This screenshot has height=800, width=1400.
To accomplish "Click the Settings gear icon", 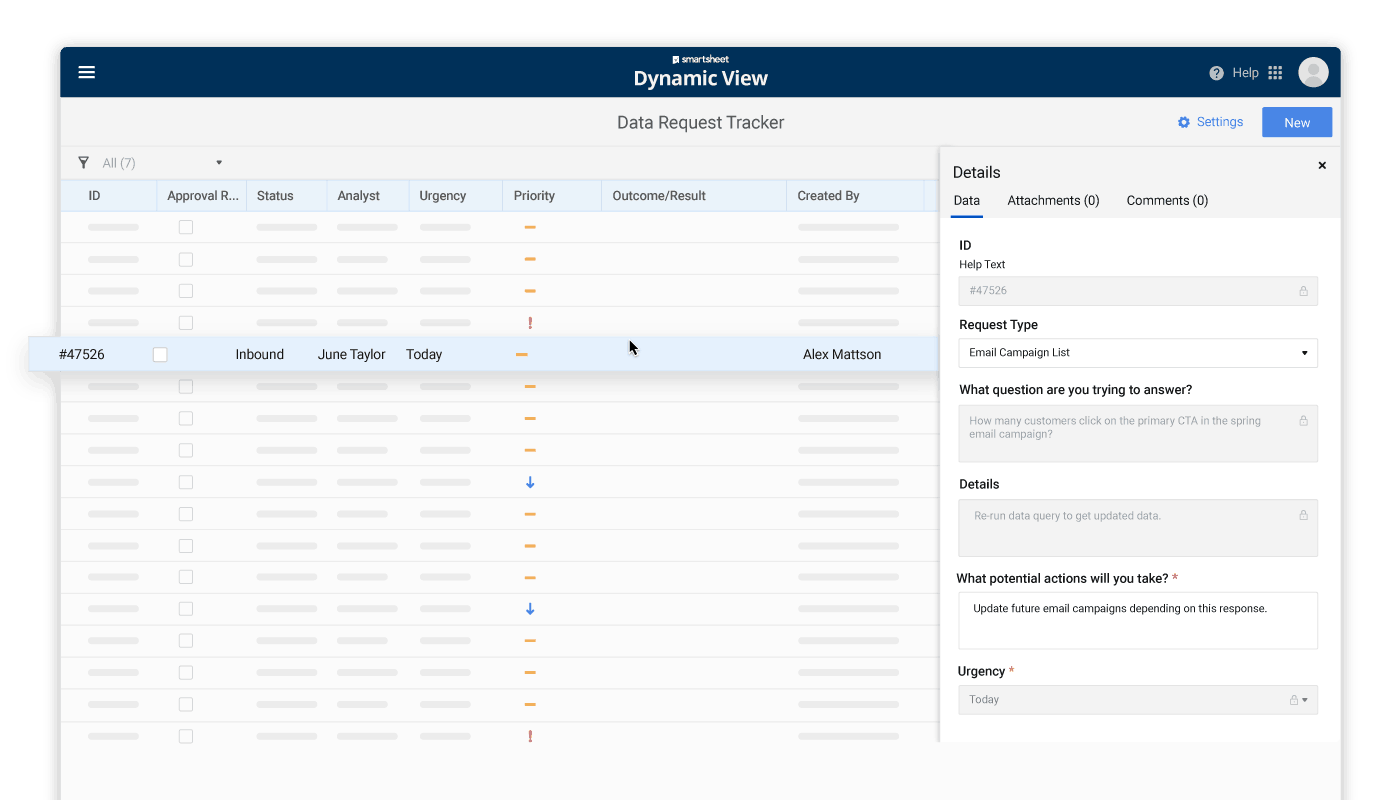I will [1184, 122].
